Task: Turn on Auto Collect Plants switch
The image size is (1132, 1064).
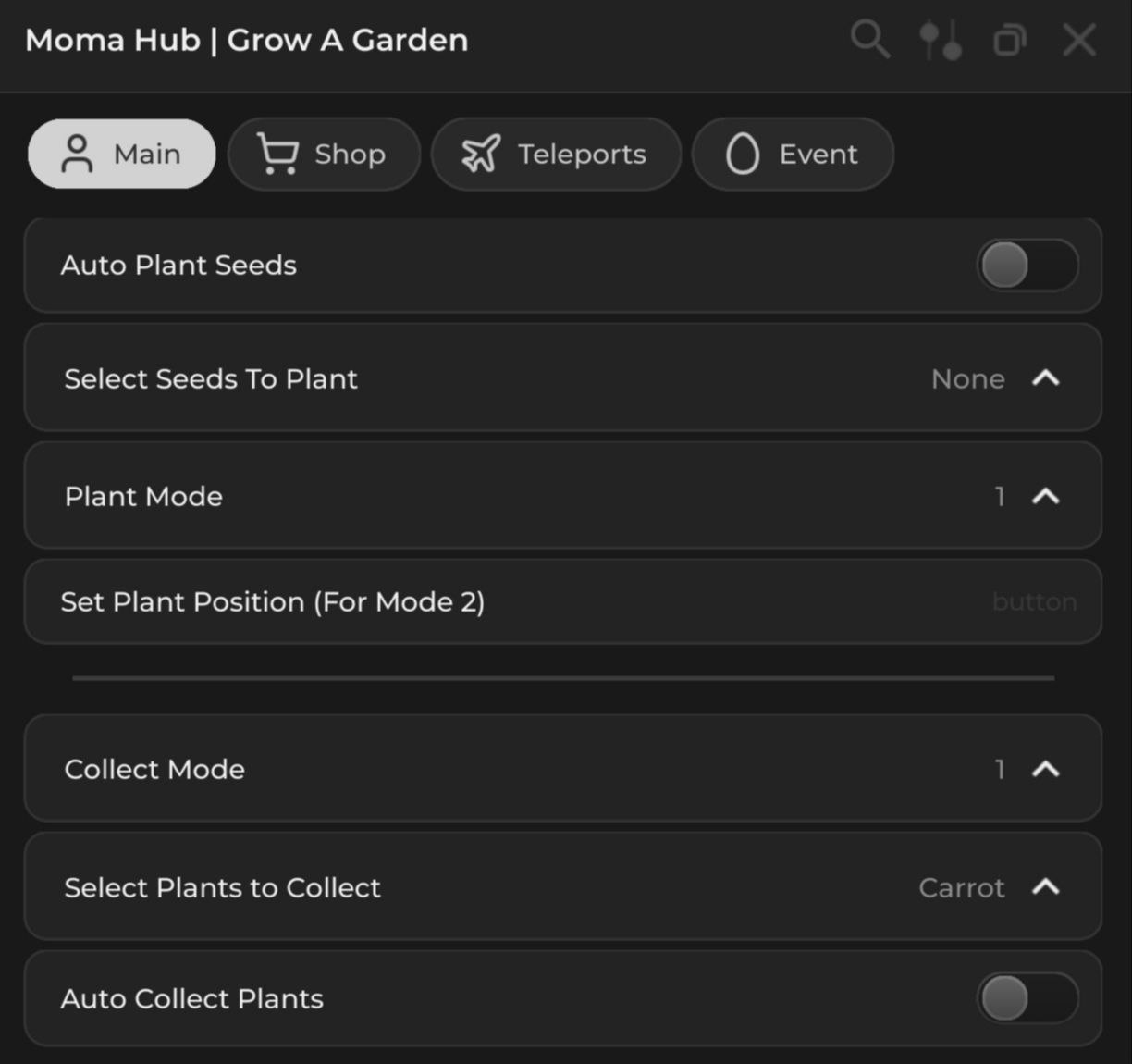Action: [x=1027, y=999]
